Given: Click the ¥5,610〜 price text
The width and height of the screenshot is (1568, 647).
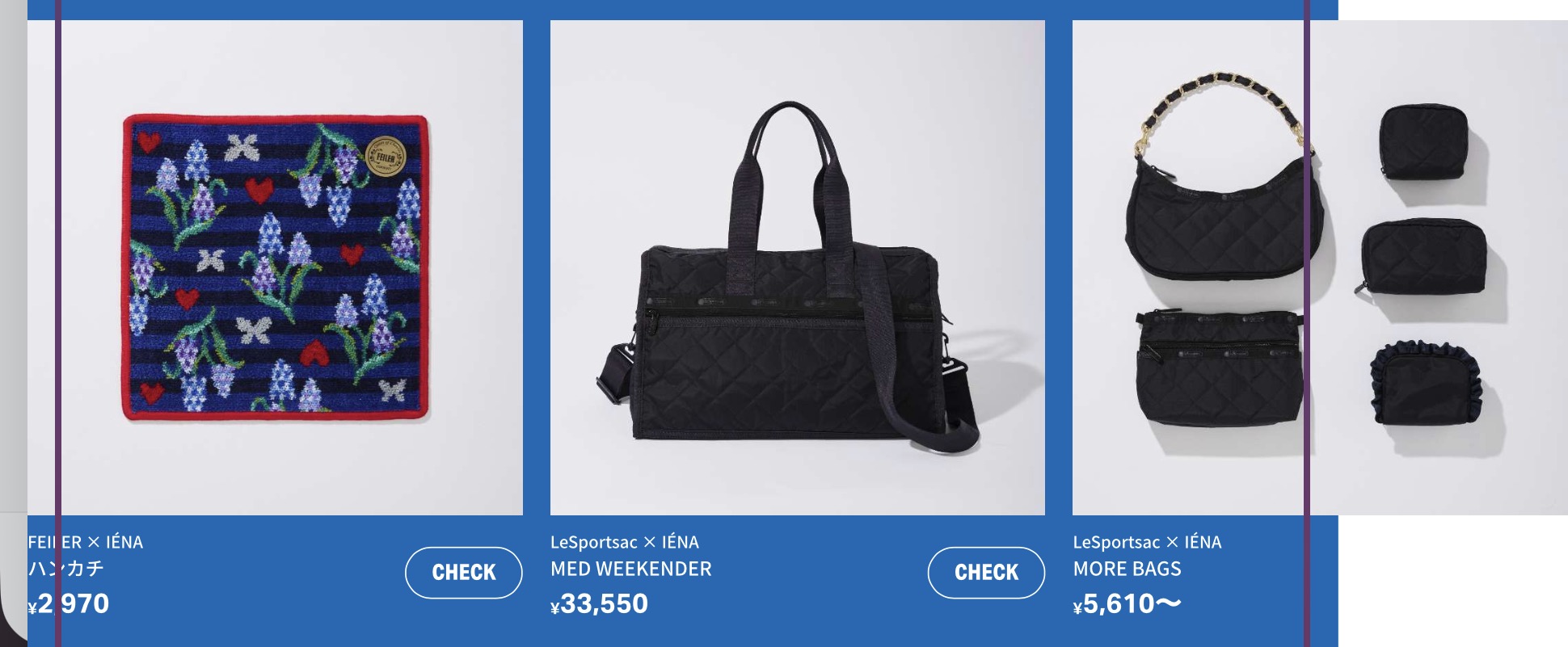Looking at the screenshot, I should [1128, 604].
